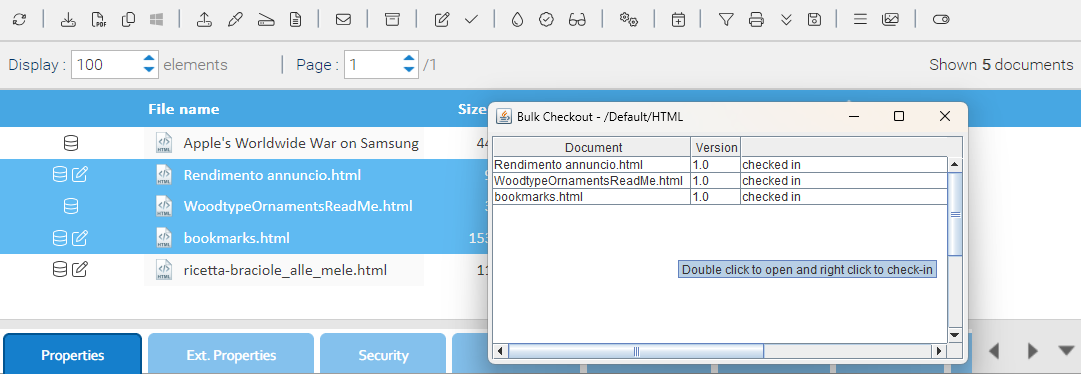Click Bulk Checkout vertical scrollbar down arrow

955,335
